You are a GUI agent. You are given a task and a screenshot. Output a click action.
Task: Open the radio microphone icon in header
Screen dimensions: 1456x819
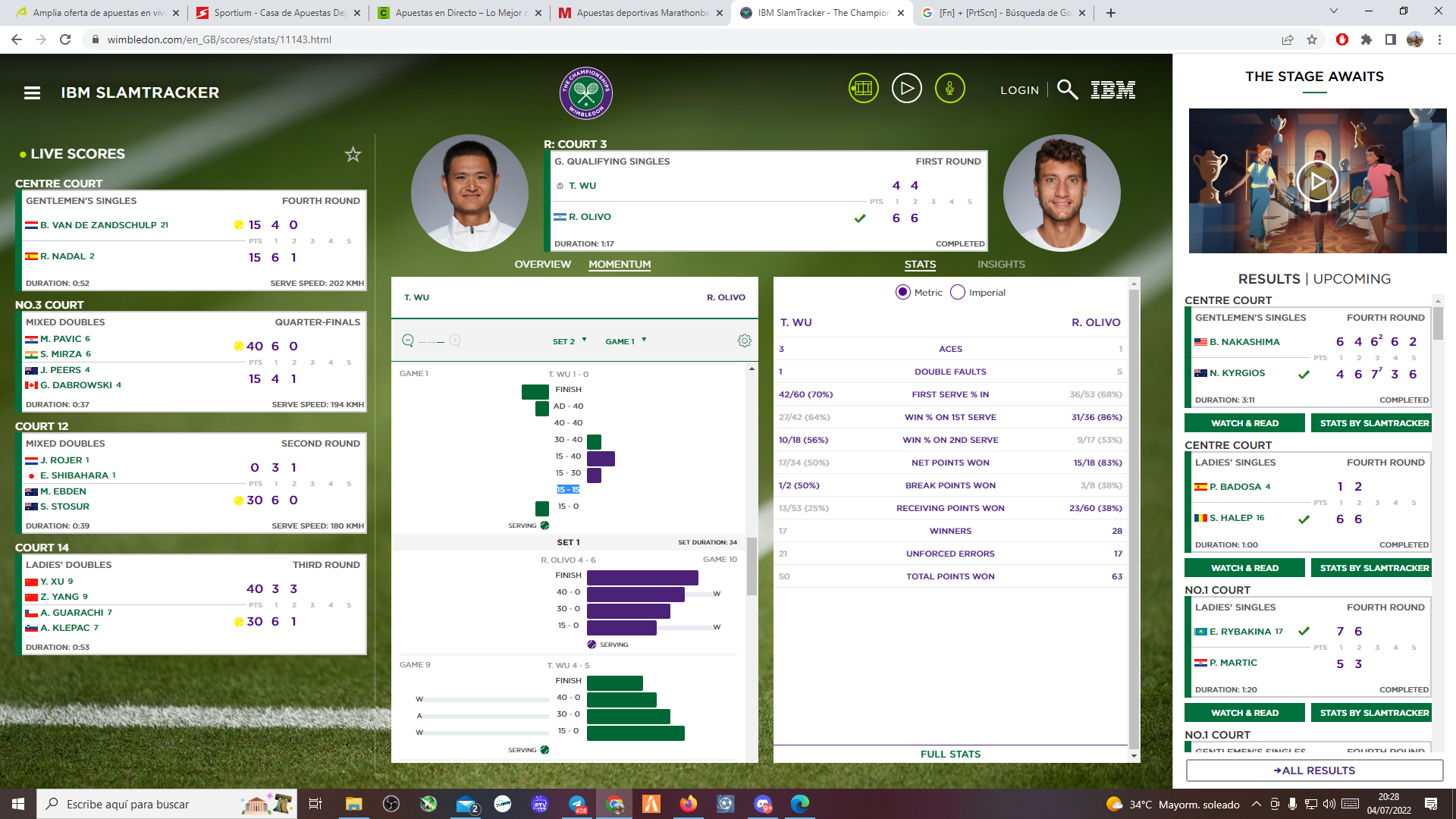tap(949, 89)
